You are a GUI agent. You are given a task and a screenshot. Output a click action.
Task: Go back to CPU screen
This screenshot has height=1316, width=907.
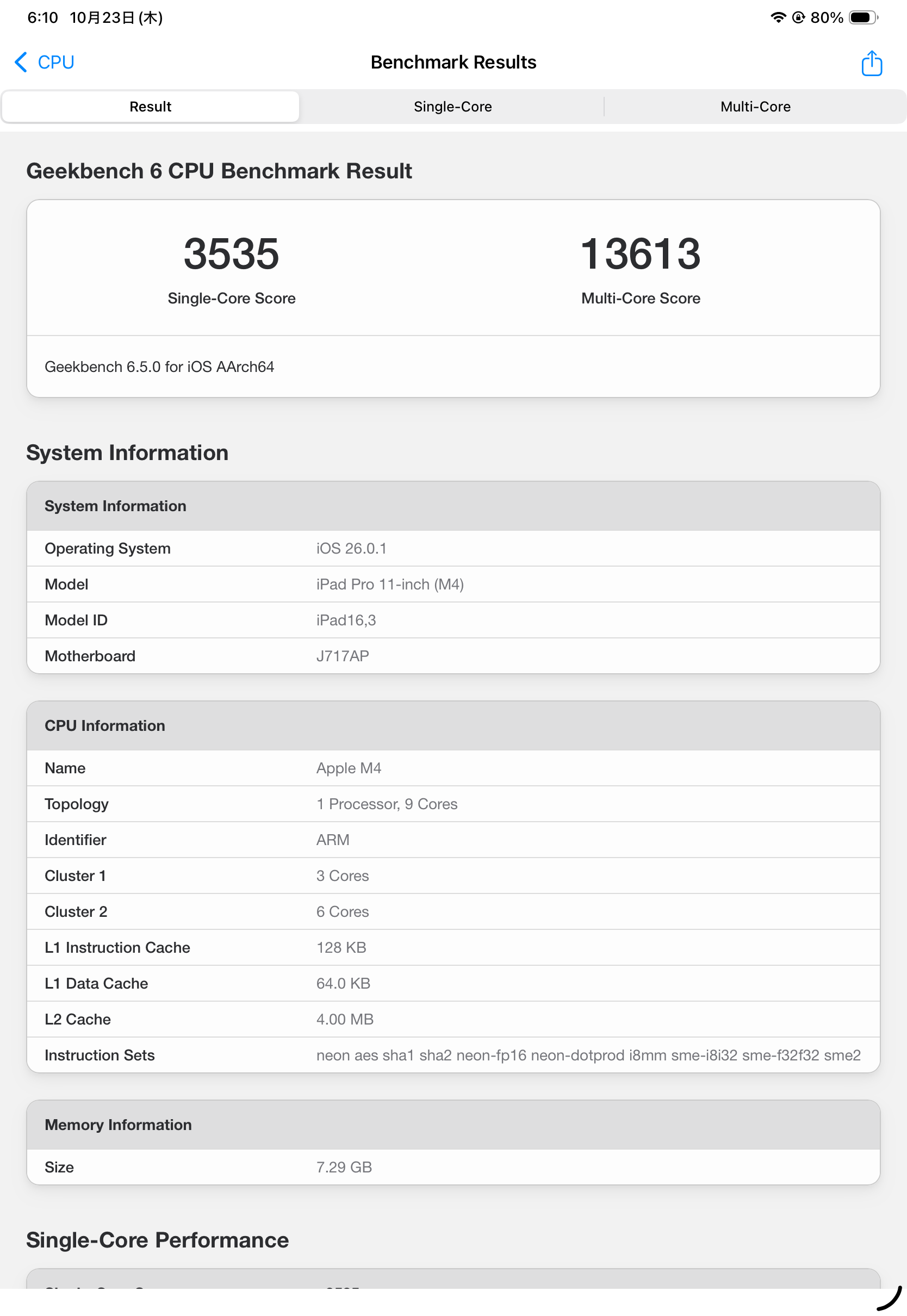point(55,62)
